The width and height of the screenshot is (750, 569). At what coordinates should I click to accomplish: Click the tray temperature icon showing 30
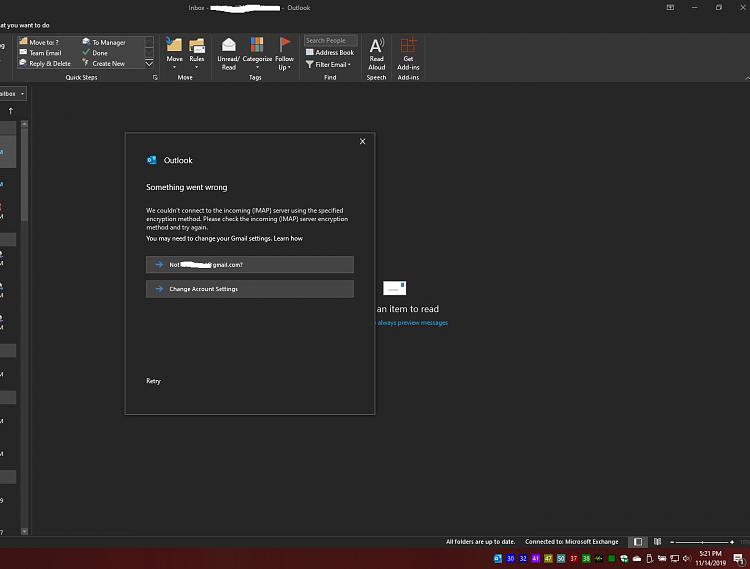pyautogui.click(x=510, y=558)
